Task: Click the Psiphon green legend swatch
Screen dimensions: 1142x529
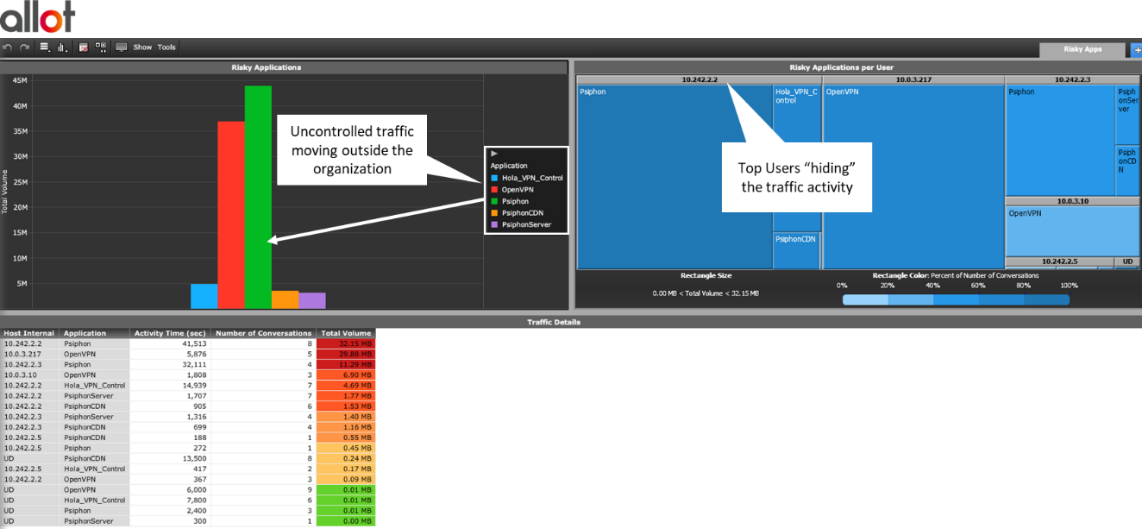Action: point(495,201)
